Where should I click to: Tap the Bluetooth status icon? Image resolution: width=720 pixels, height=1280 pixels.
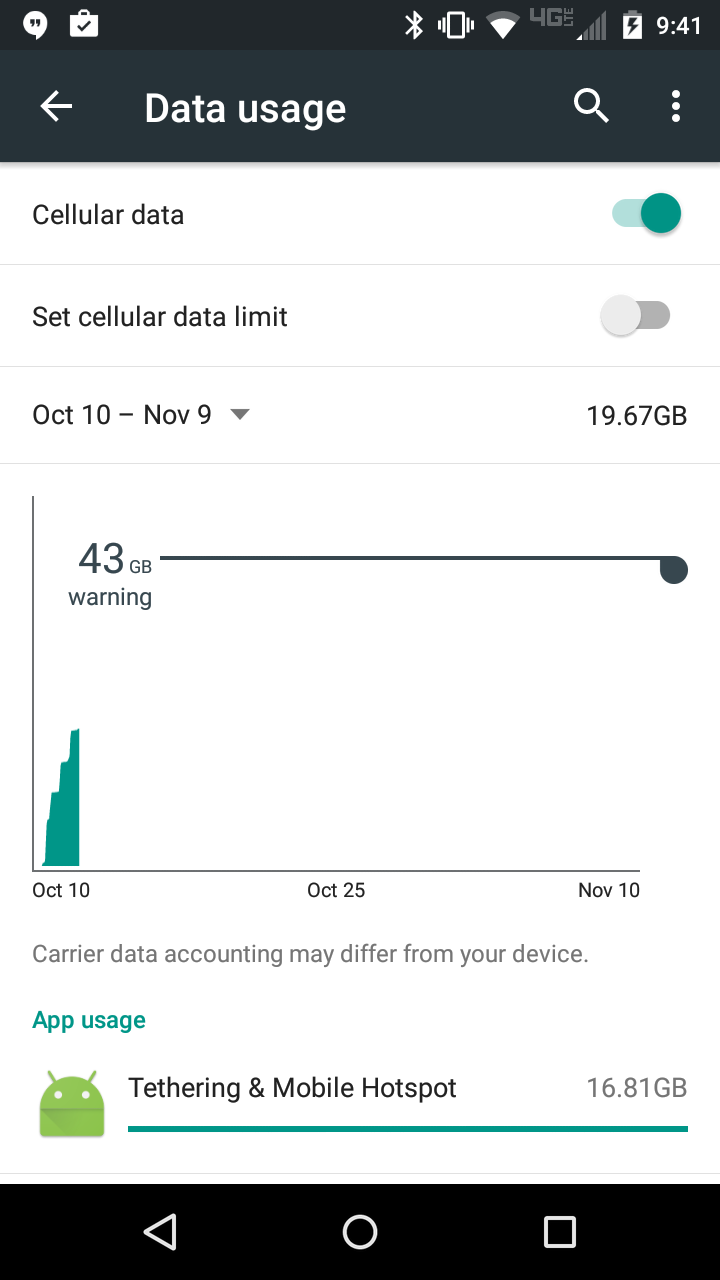click(x=413, y=25)
